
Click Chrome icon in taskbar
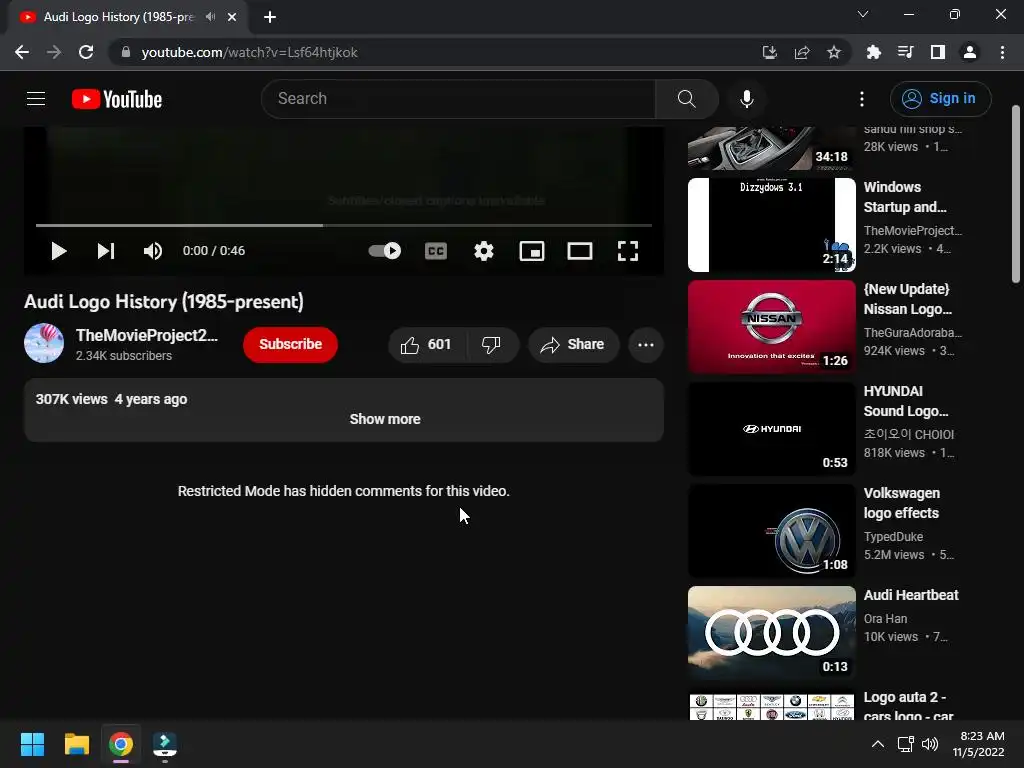(x=121, y=744)
